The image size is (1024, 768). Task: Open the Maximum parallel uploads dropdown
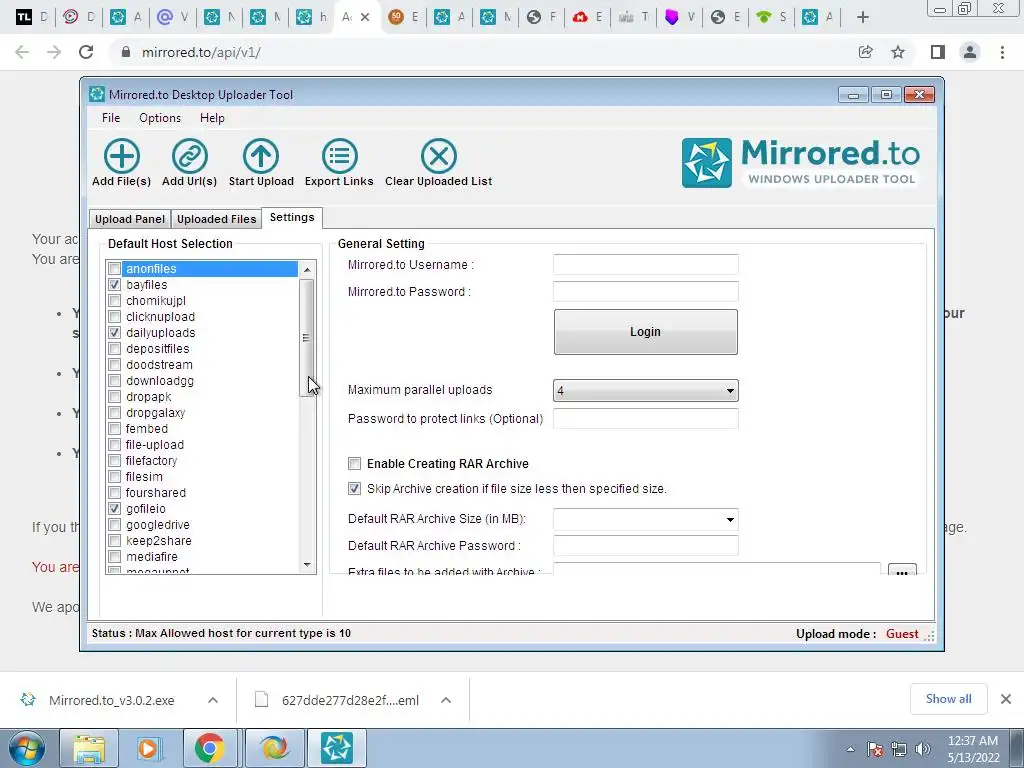tap(645, 391)
